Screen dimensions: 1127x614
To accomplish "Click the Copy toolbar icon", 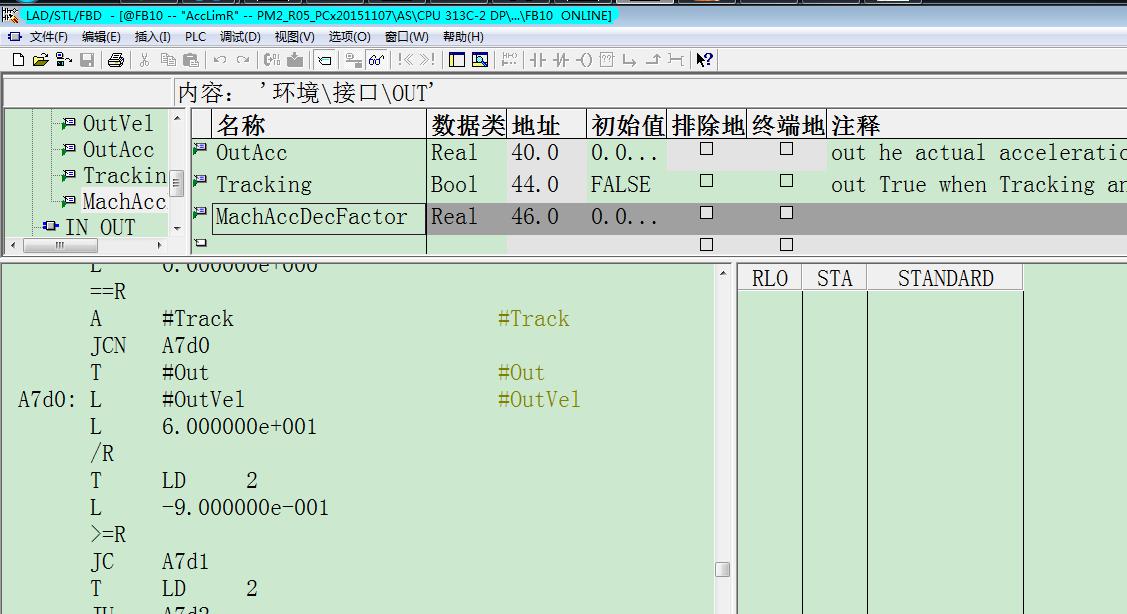I will click(168, 60).
